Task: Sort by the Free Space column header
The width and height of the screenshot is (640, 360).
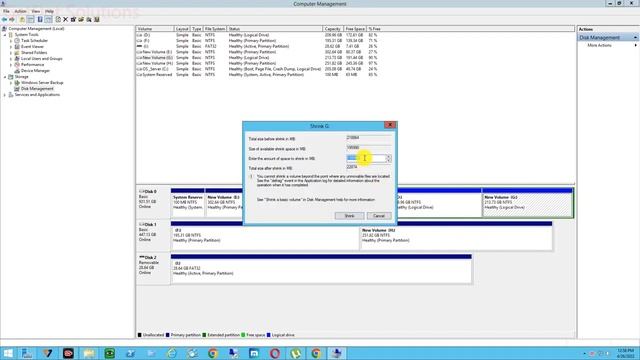Action: (x=355, y=29)
